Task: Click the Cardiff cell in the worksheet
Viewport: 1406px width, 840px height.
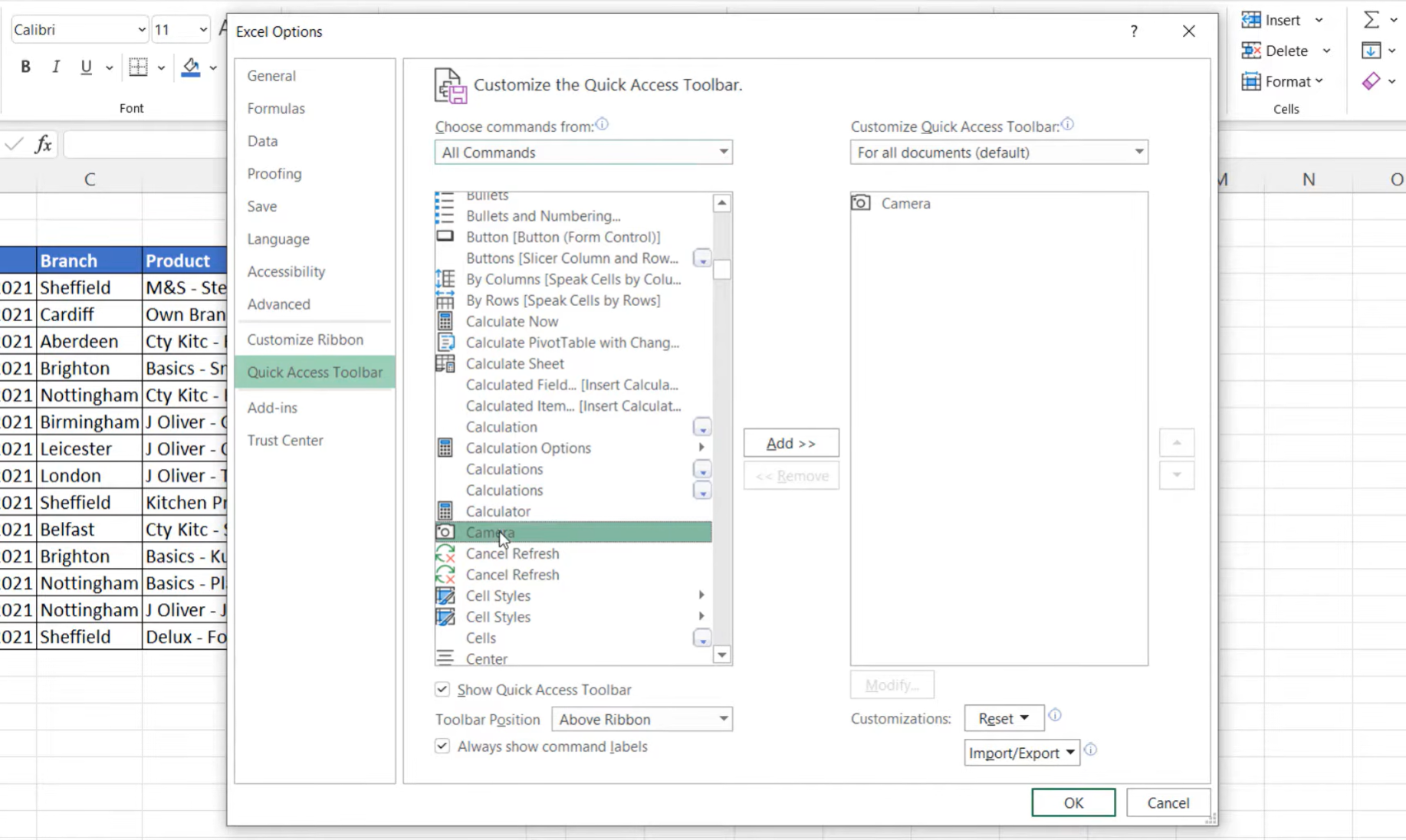Action: 89,314
